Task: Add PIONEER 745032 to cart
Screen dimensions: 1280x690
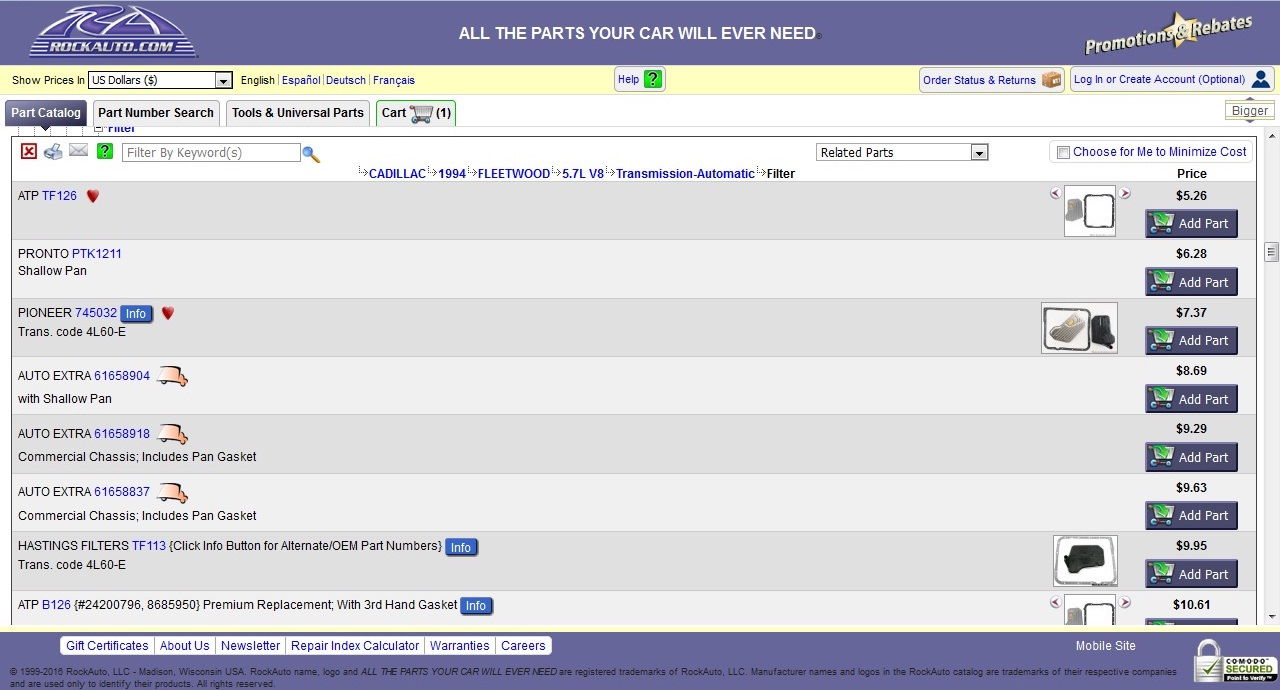Action: 1191,340
